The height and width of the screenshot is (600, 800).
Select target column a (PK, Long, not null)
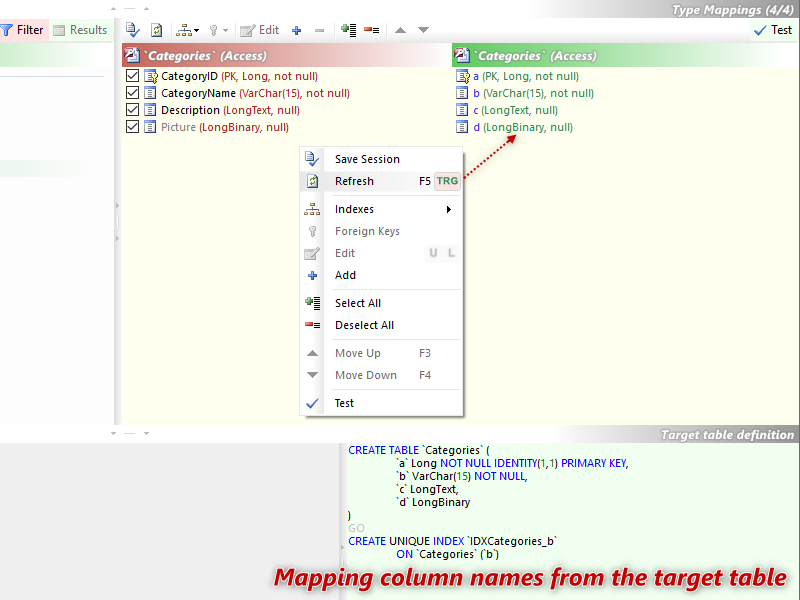point(526,76)
